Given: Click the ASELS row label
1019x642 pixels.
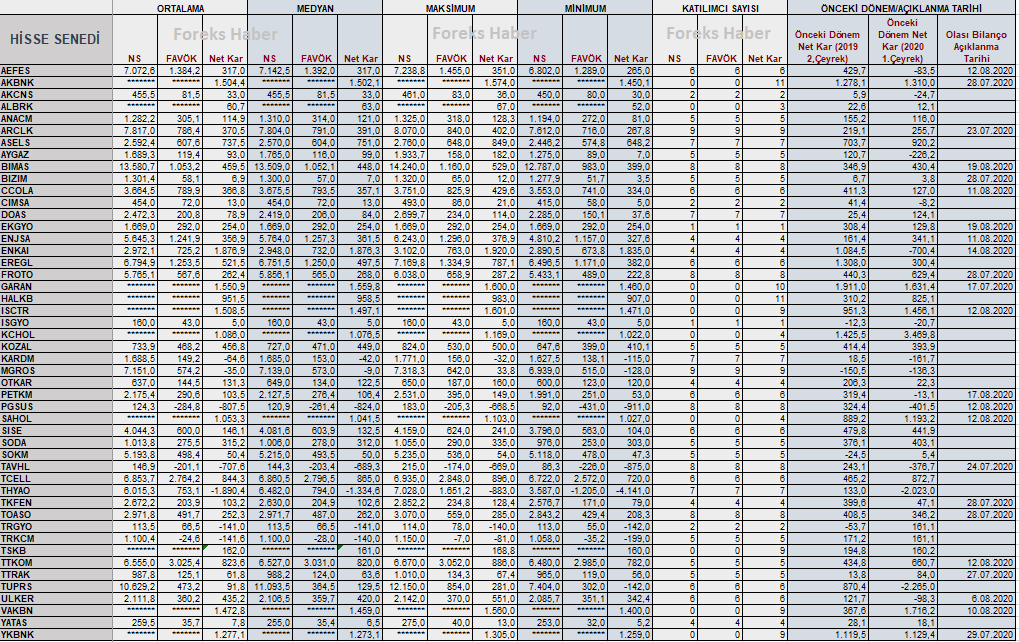Looking at the screenshot, I should 56,143.
